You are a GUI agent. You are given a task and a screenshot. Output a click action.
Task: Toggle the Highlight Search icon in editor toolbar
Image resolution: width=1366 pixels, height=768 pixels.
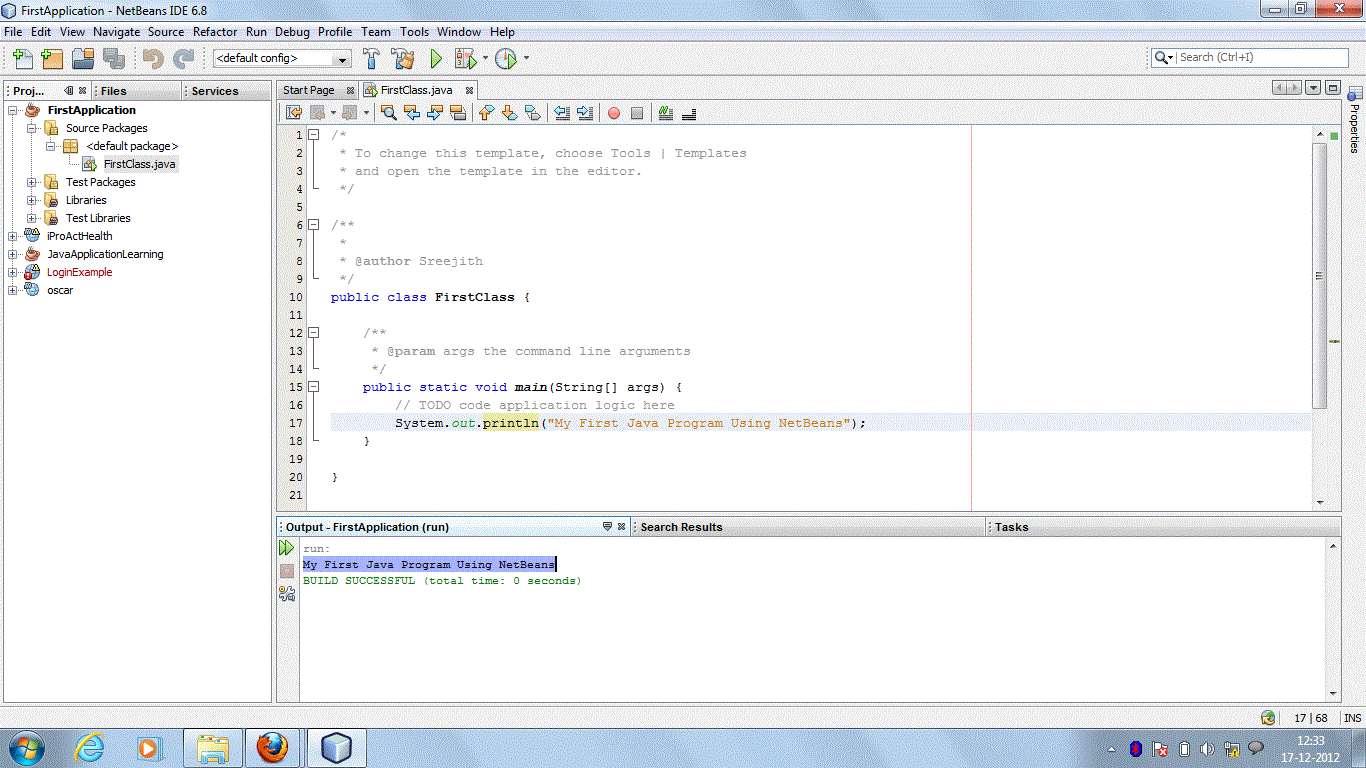point(458,113)
